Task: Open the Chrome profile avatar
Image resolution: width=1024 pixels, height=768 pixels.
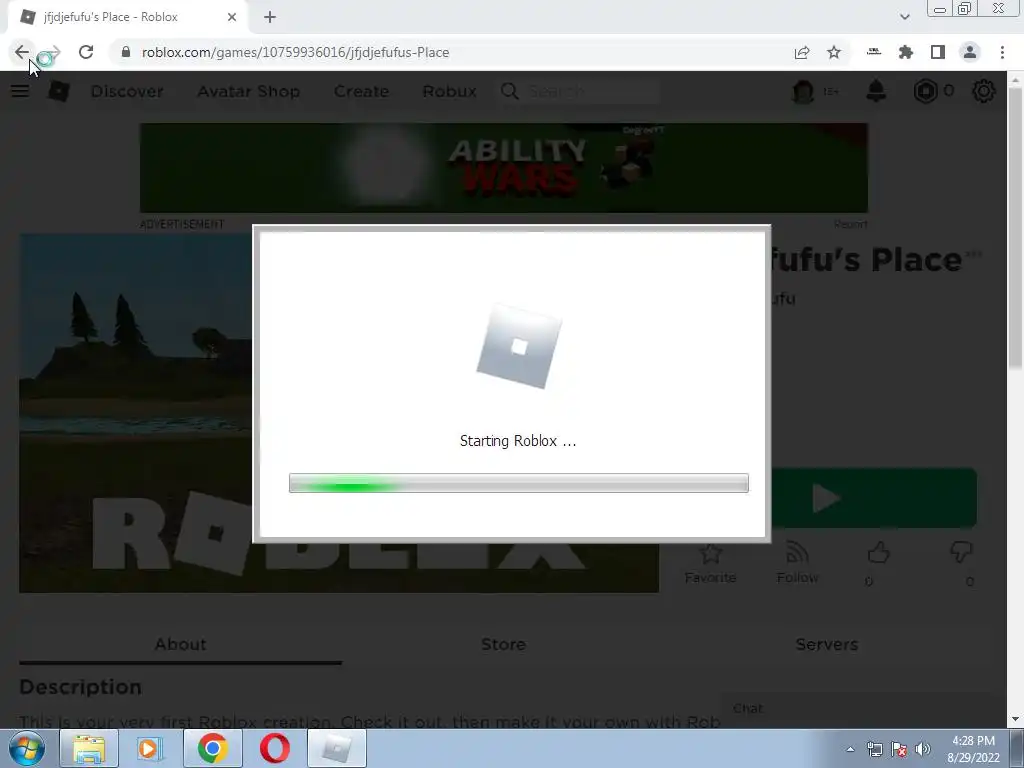Action: (970, 52)
